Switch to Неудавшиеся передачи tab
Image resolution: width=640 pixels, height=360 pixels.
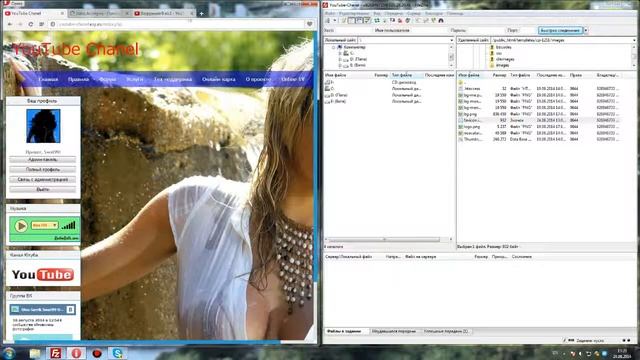pyautogui.click(x=393, y=331)
